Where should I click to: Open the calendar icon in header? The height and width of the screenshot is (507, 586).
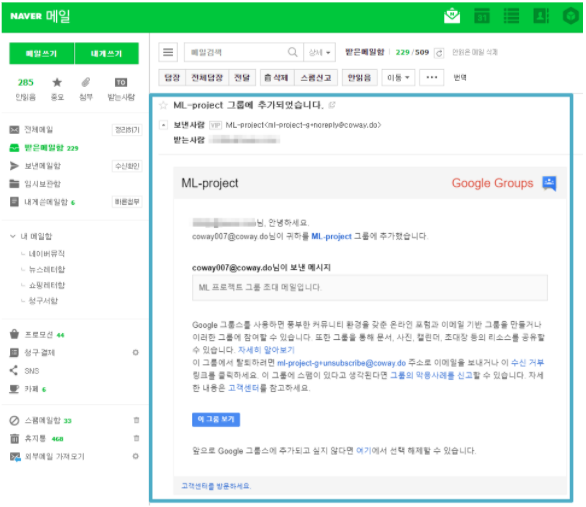coord(481,16)
